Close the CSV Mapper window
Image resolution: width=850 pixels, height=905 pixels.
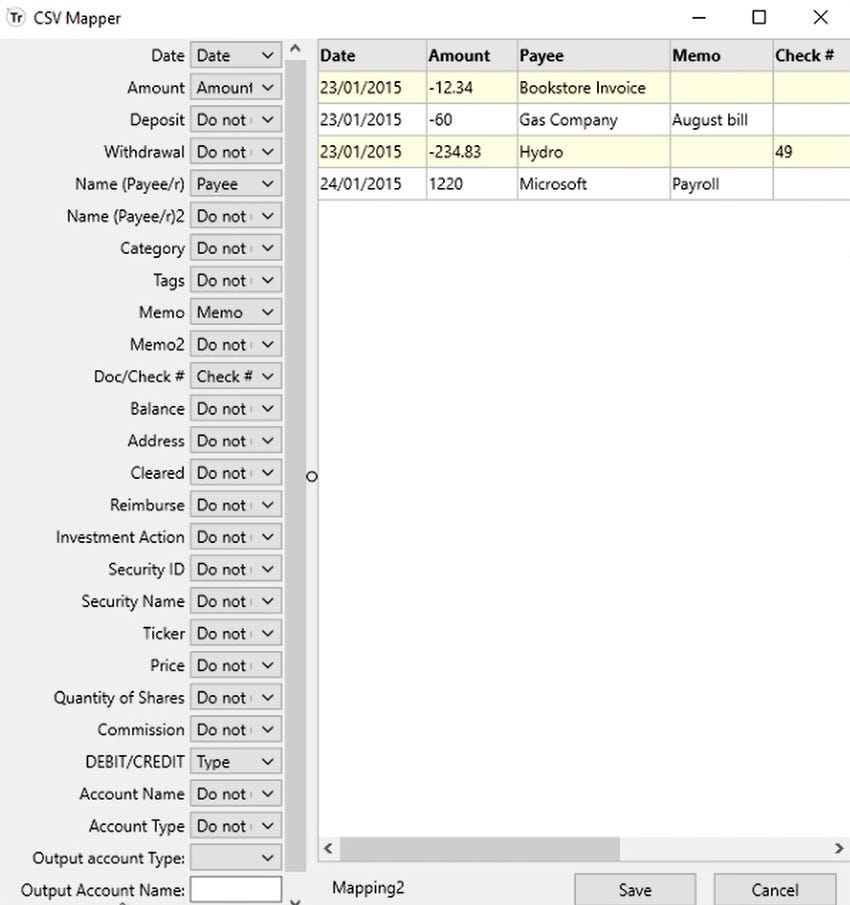[821, 18]
